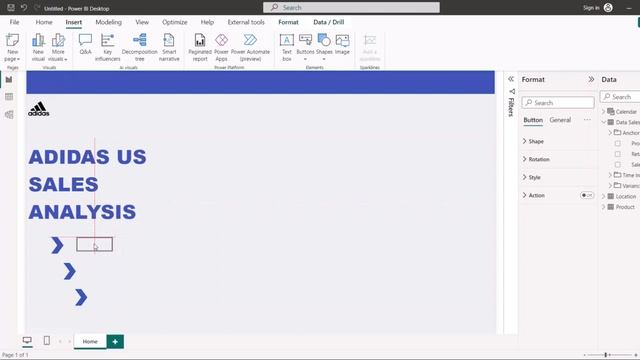
Task: Expand the Product table
Action: 604,207
